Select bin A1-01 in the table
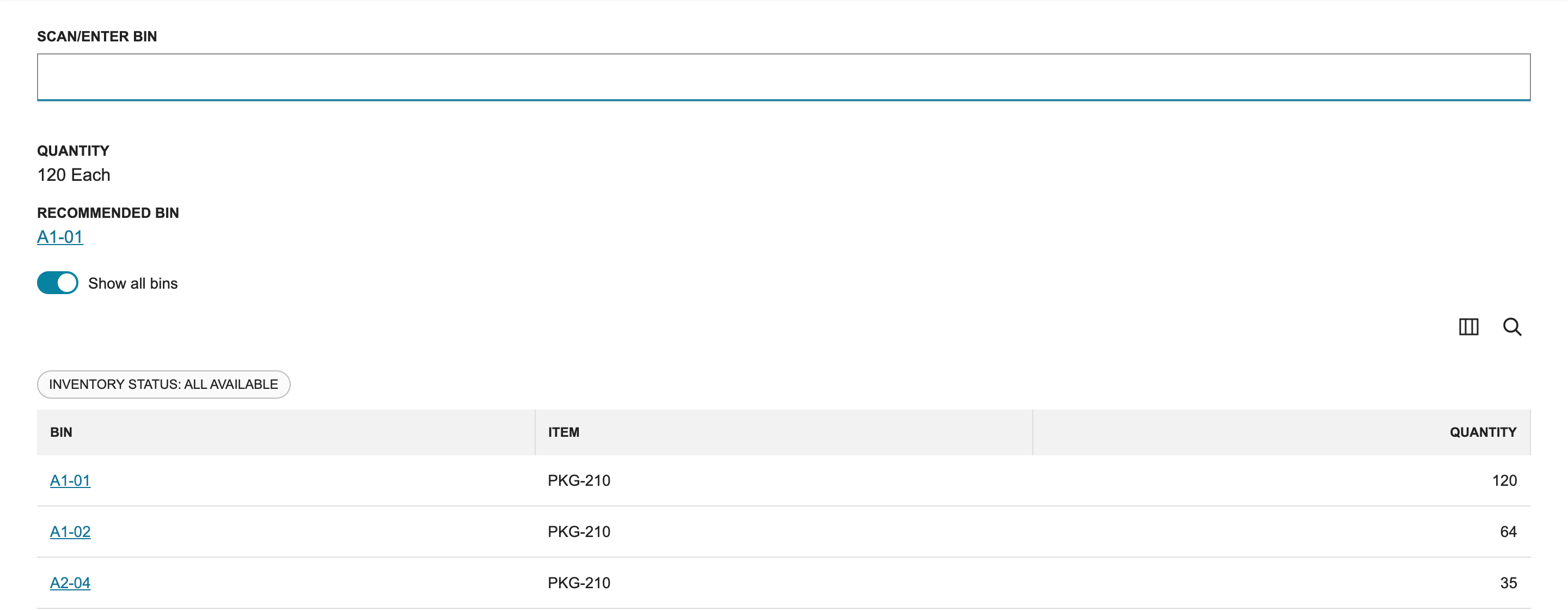1568x610 pixels. click(x=70, y=481)
